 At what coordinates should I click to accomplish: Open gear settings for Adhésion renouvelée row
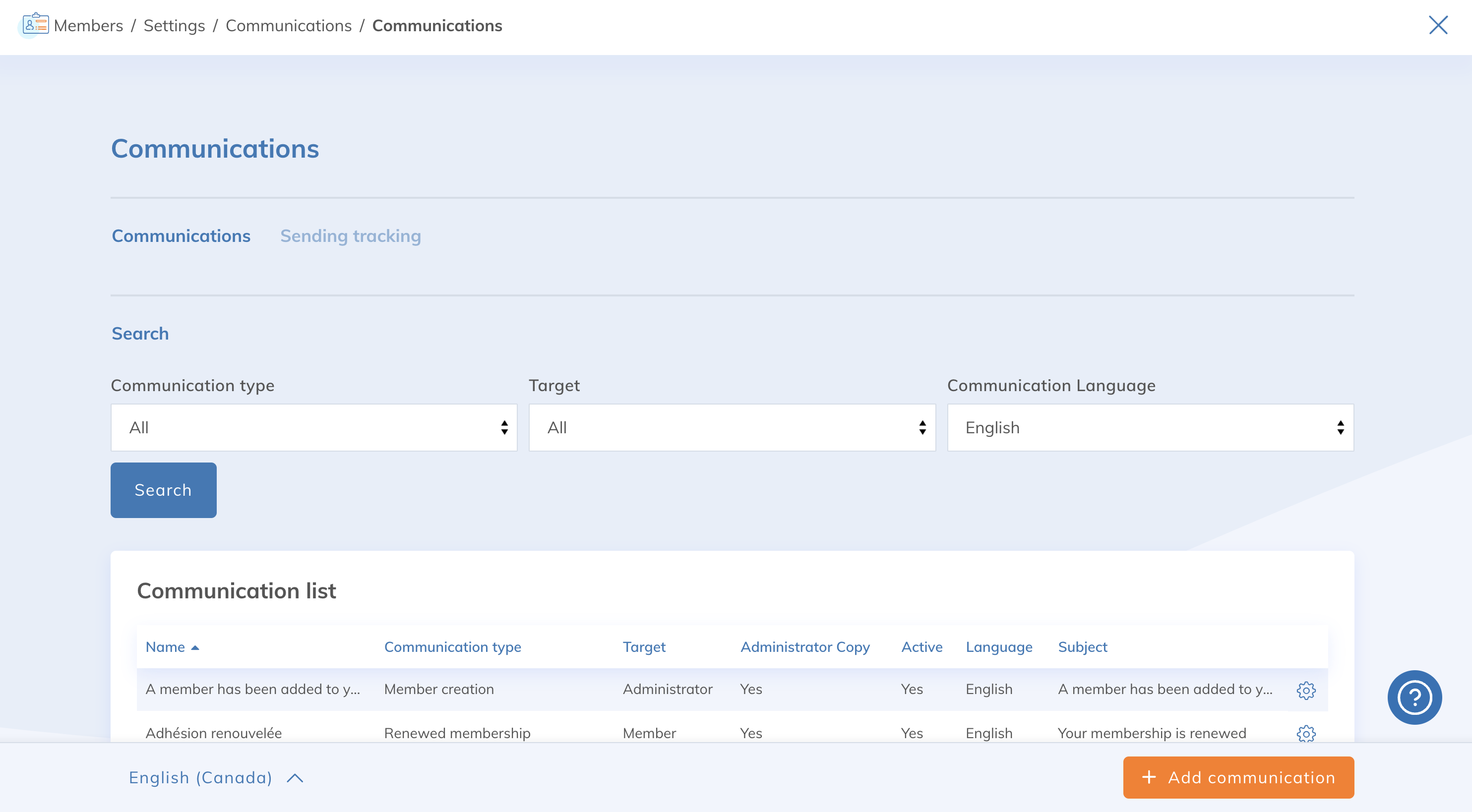click(x=1306, y=733)
